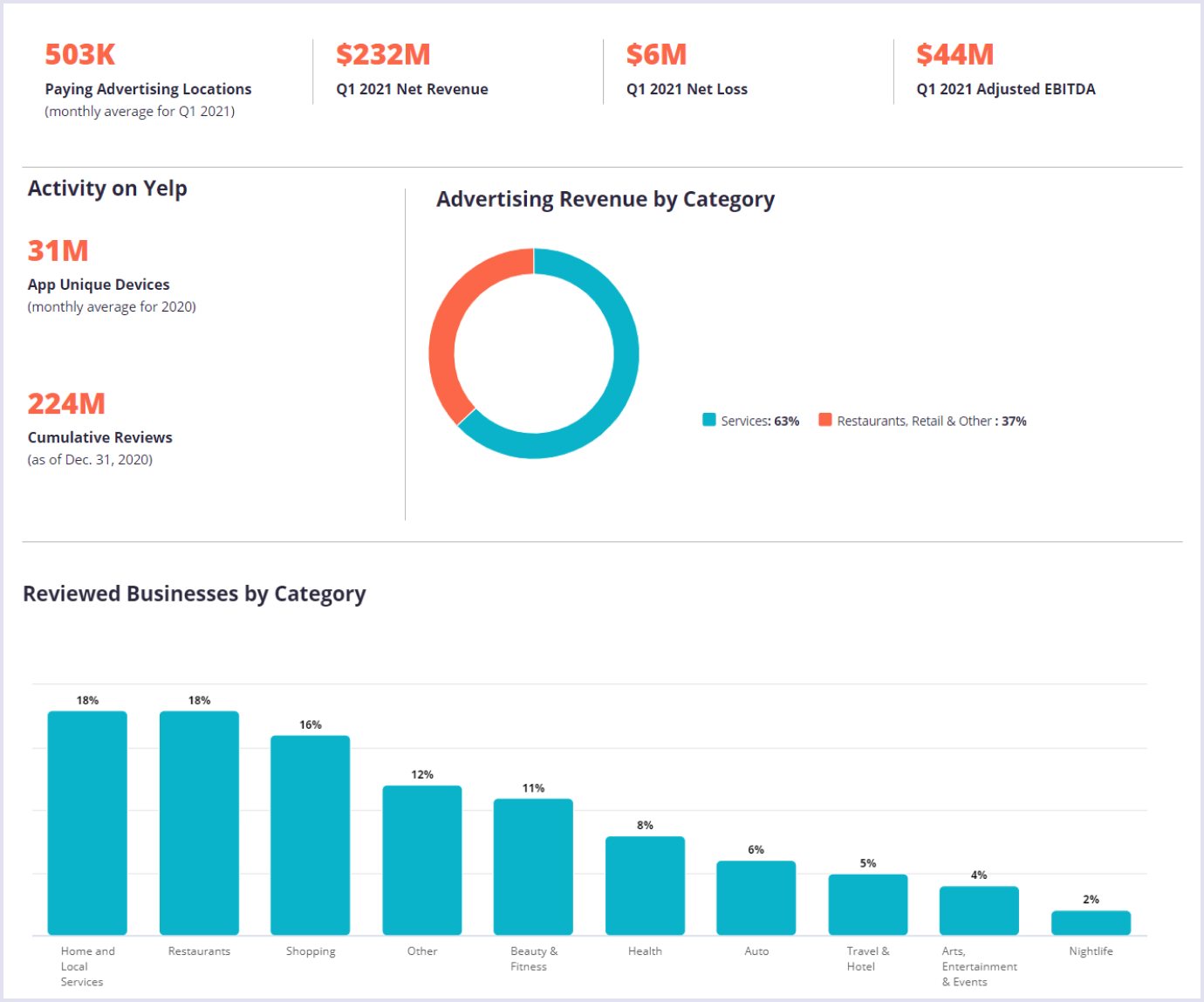Click the 6% value label
The height and width of the screenshot is (1002, 1204).
pyautogui.click(x=756, y=850)
